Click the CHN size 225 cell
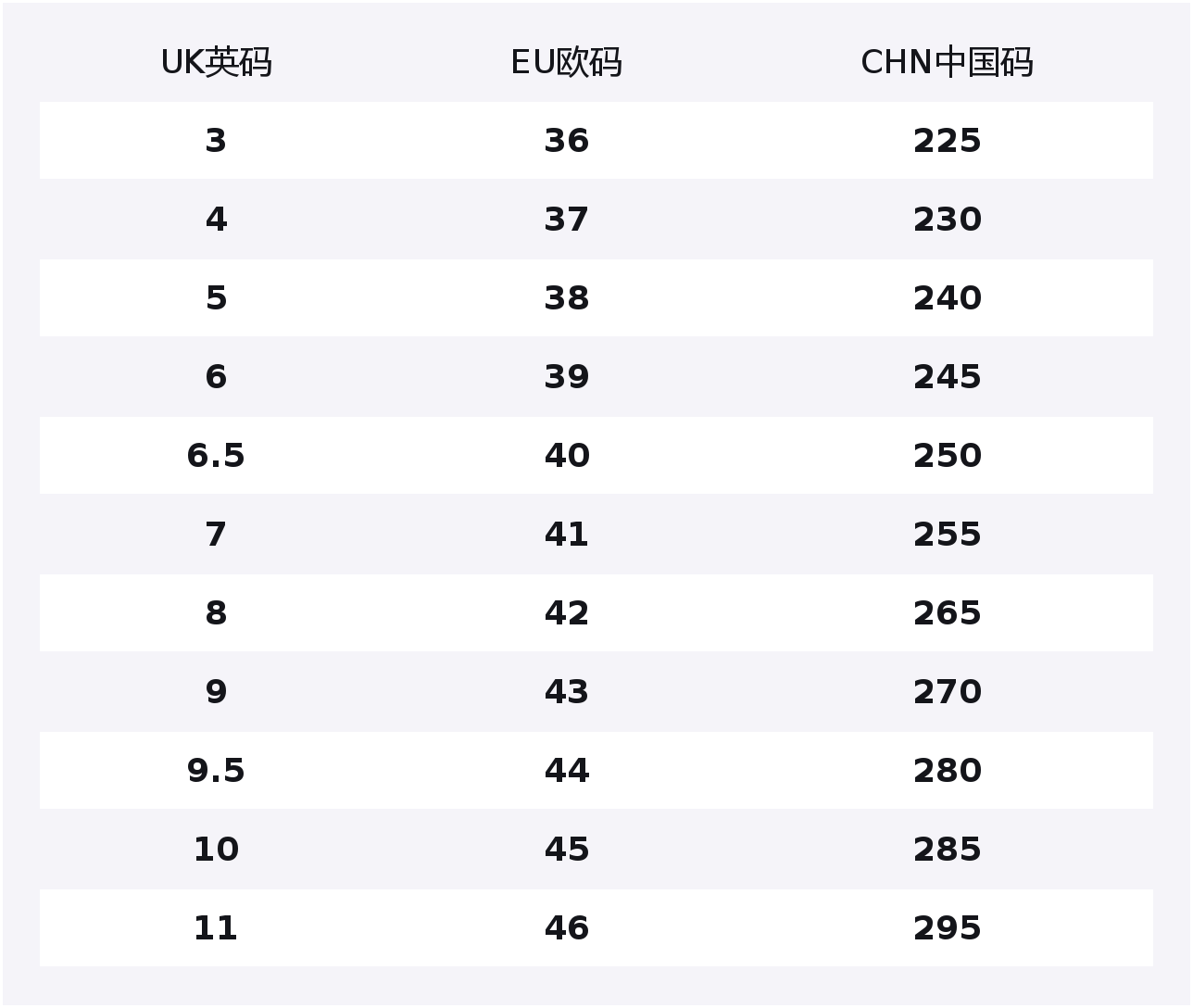This screenshot has height=1008, width=1193. (x=947, y=141)
